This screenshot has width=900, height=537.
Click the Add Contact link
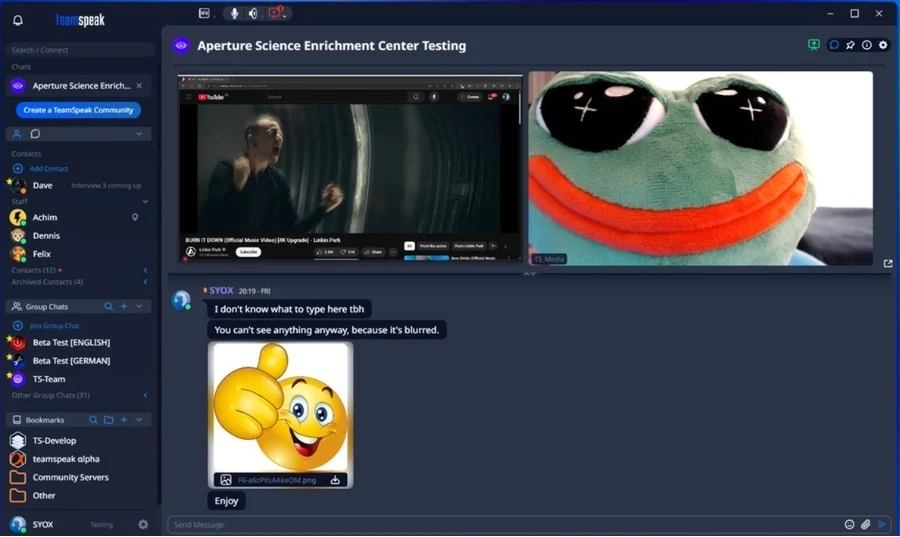point(49,169)
